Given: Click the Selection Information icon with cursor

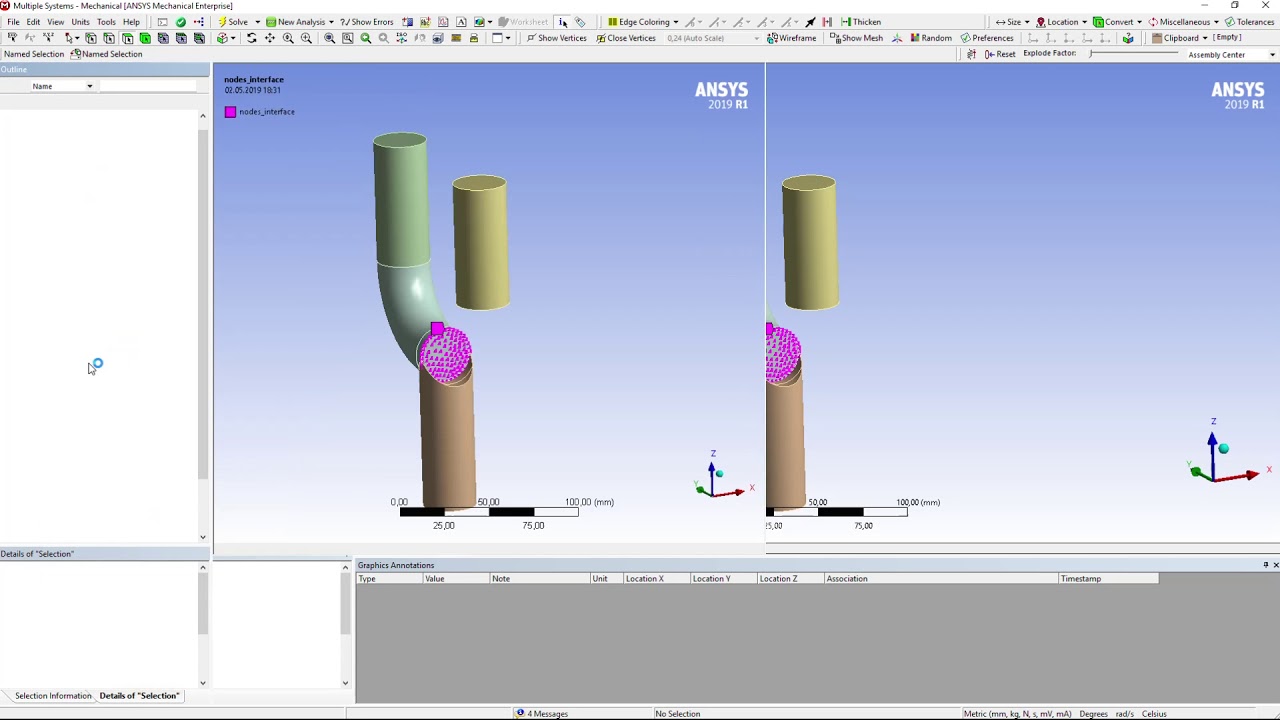Looking at the screenshot, I should (563, 22).
